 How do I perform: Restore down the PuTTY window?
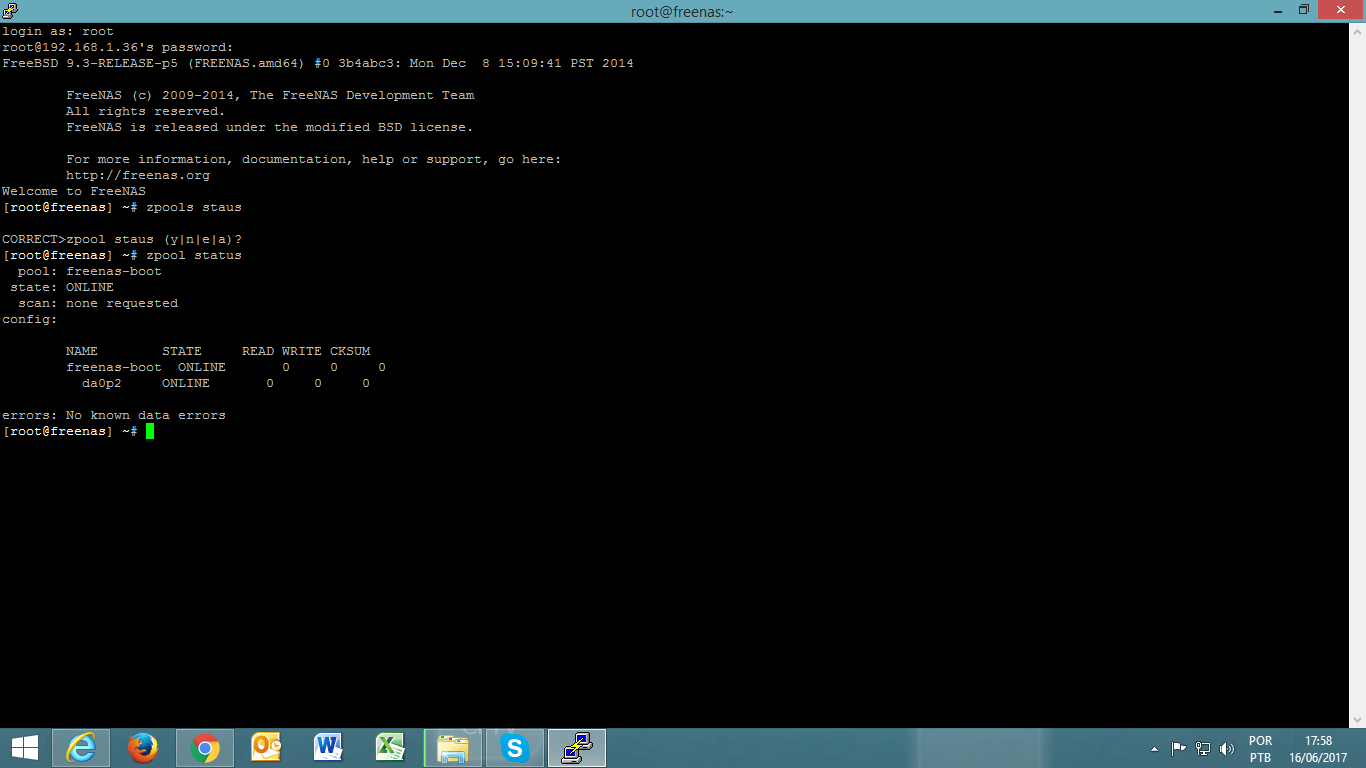[1303, 10]
